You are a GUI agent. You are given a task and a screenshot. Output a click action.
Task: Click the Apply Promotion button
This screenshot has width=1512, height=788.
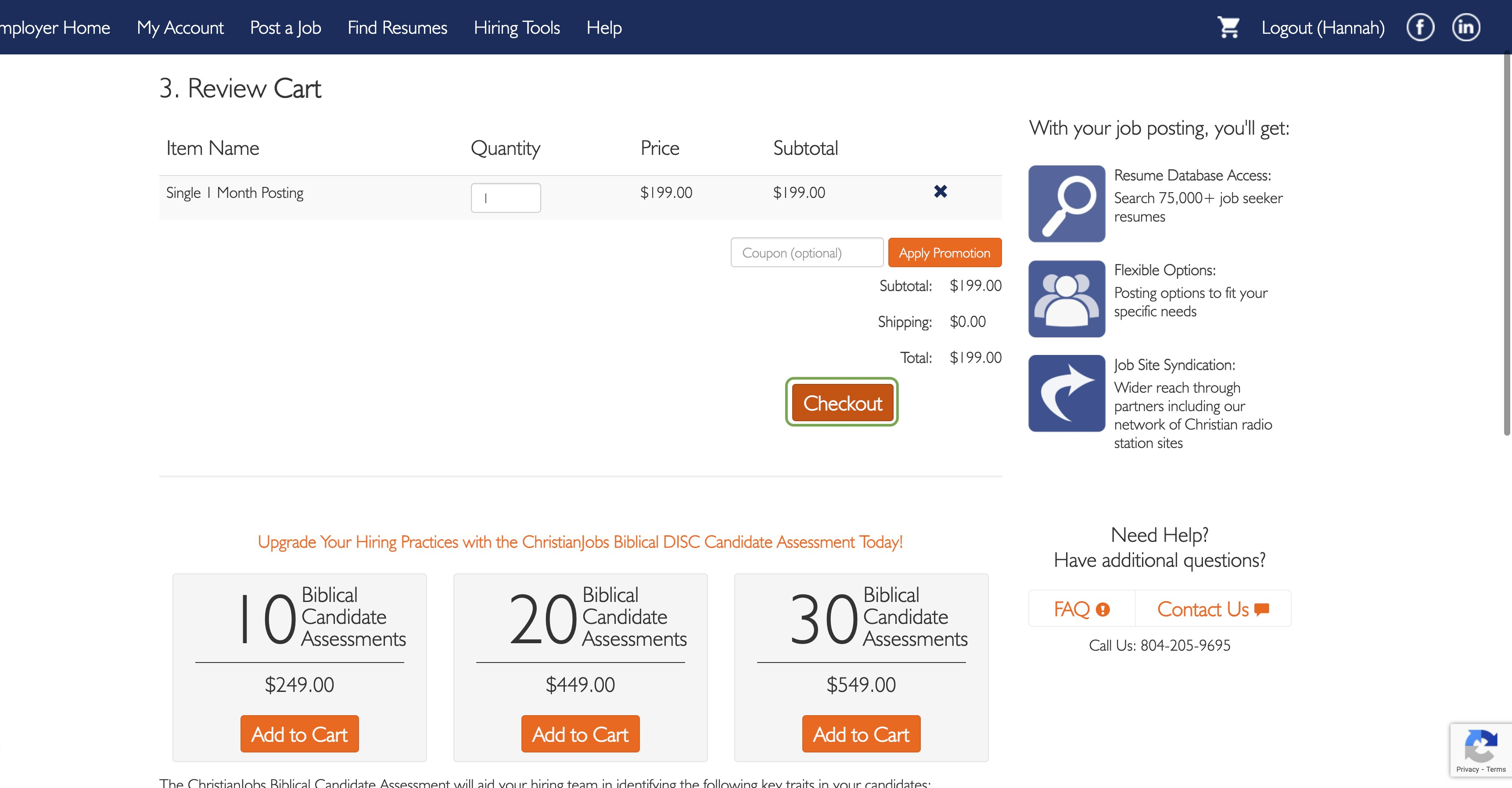pyautogui.click(x=945, y=252)
